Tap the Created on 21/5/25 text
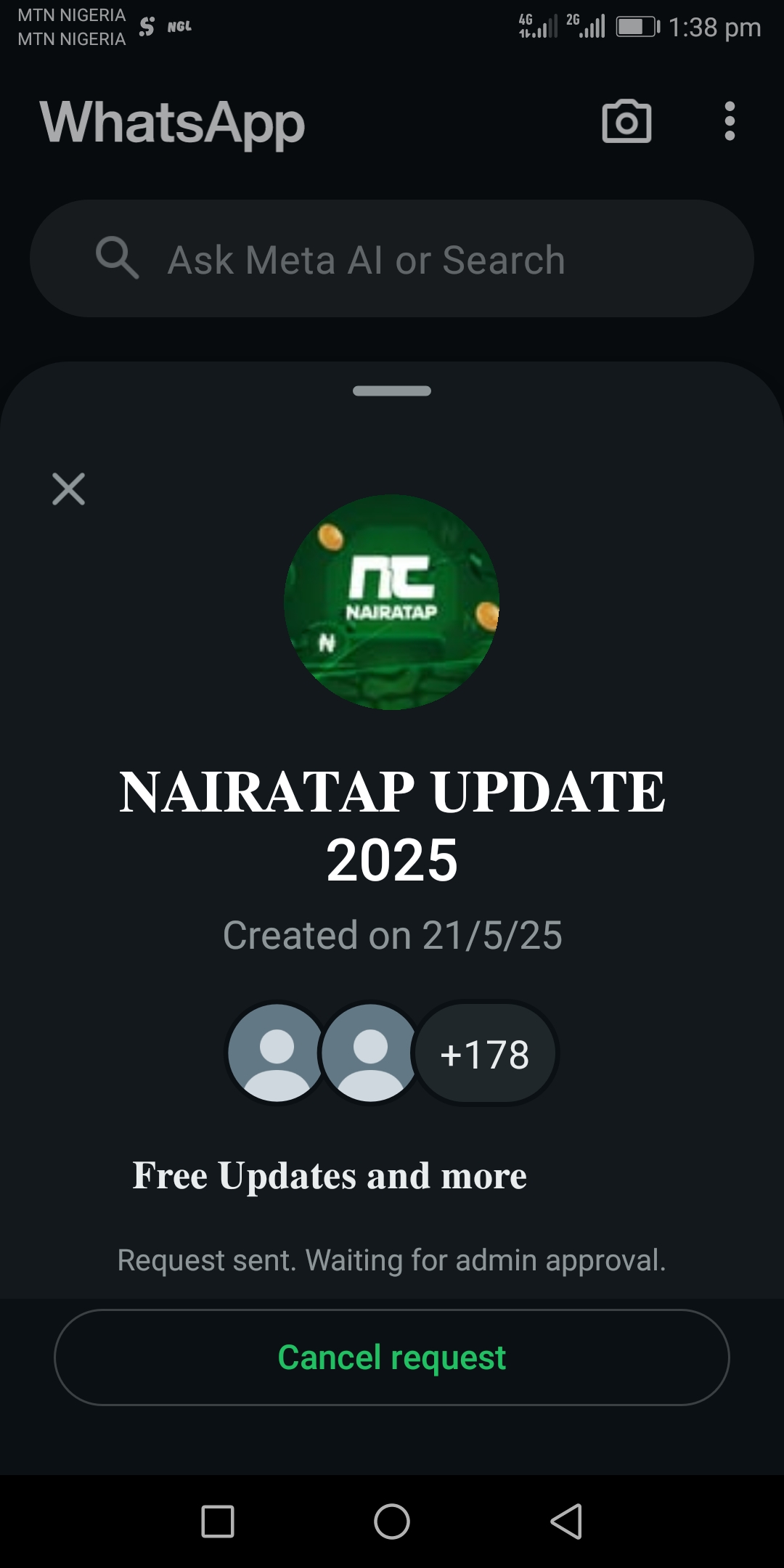Viewport: 784px width, 1568px height. (x=392, y=935)
